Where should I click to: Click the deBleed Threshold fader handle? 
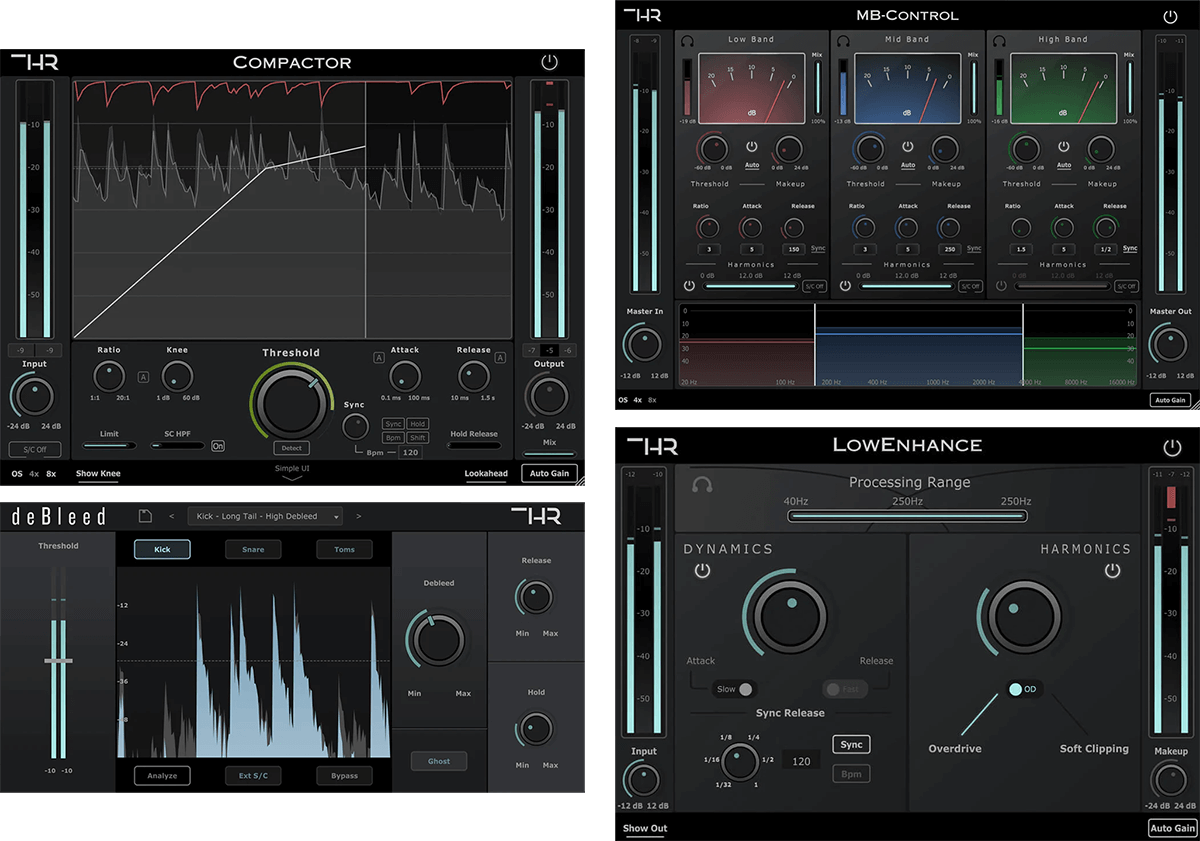(x=58, y=661)
